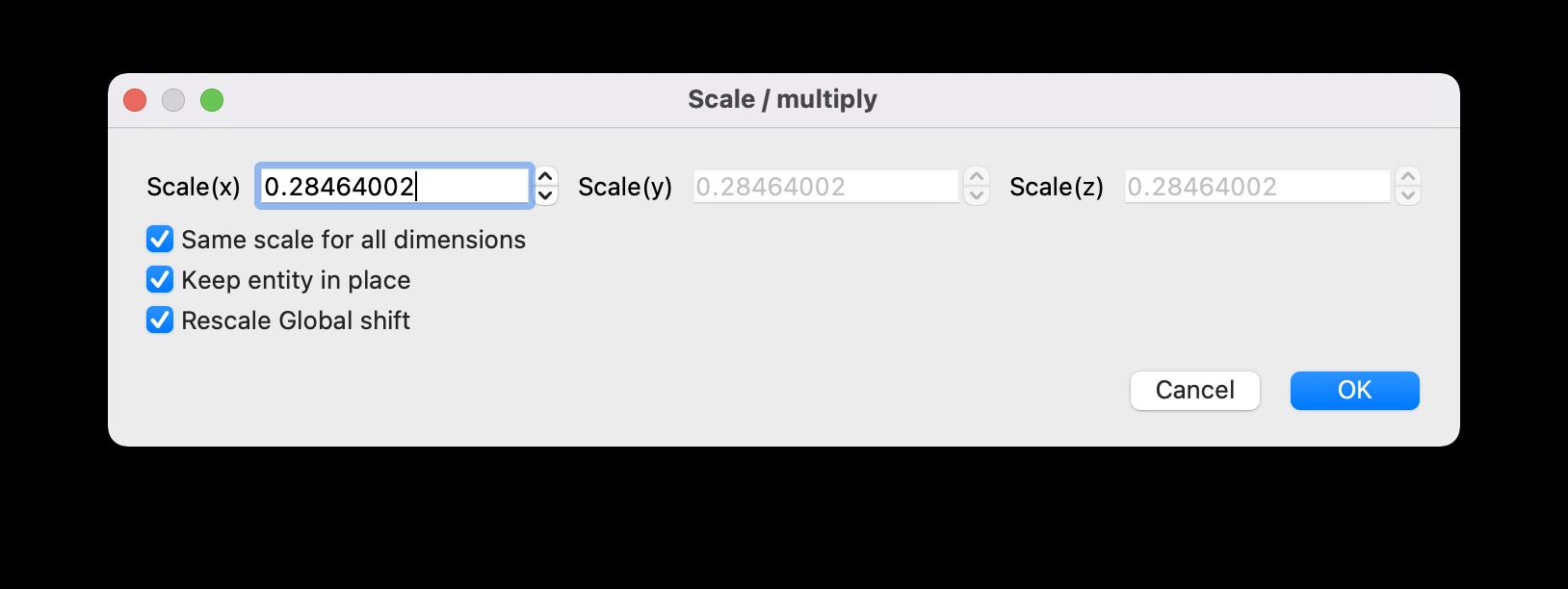Click the Scale(x) label
1568x589 pixels.
[194, 186]
